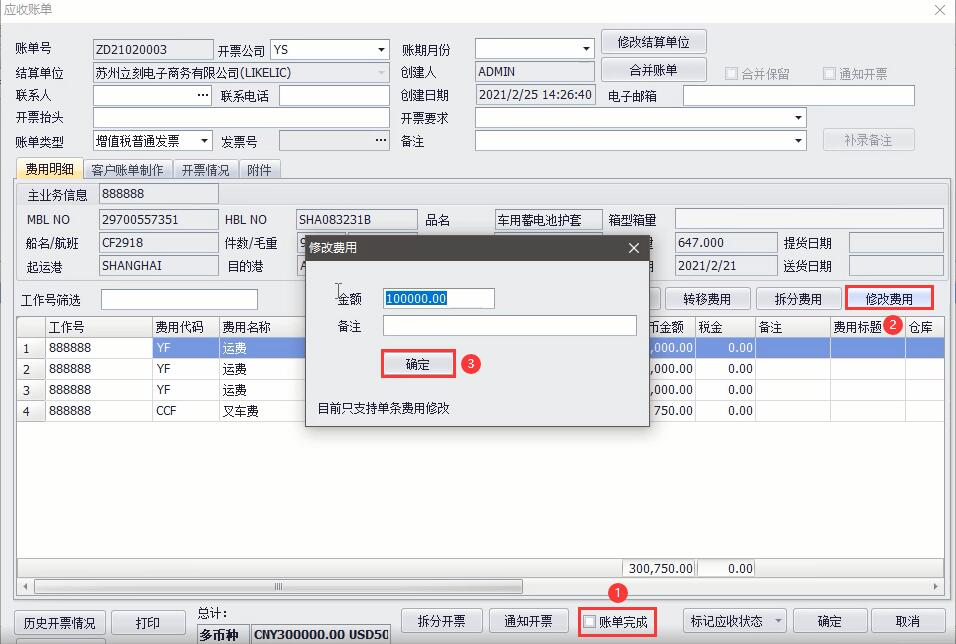Expand the 开票公司 dropdown
The image size is (956, 644).
[x=381, y=50]
